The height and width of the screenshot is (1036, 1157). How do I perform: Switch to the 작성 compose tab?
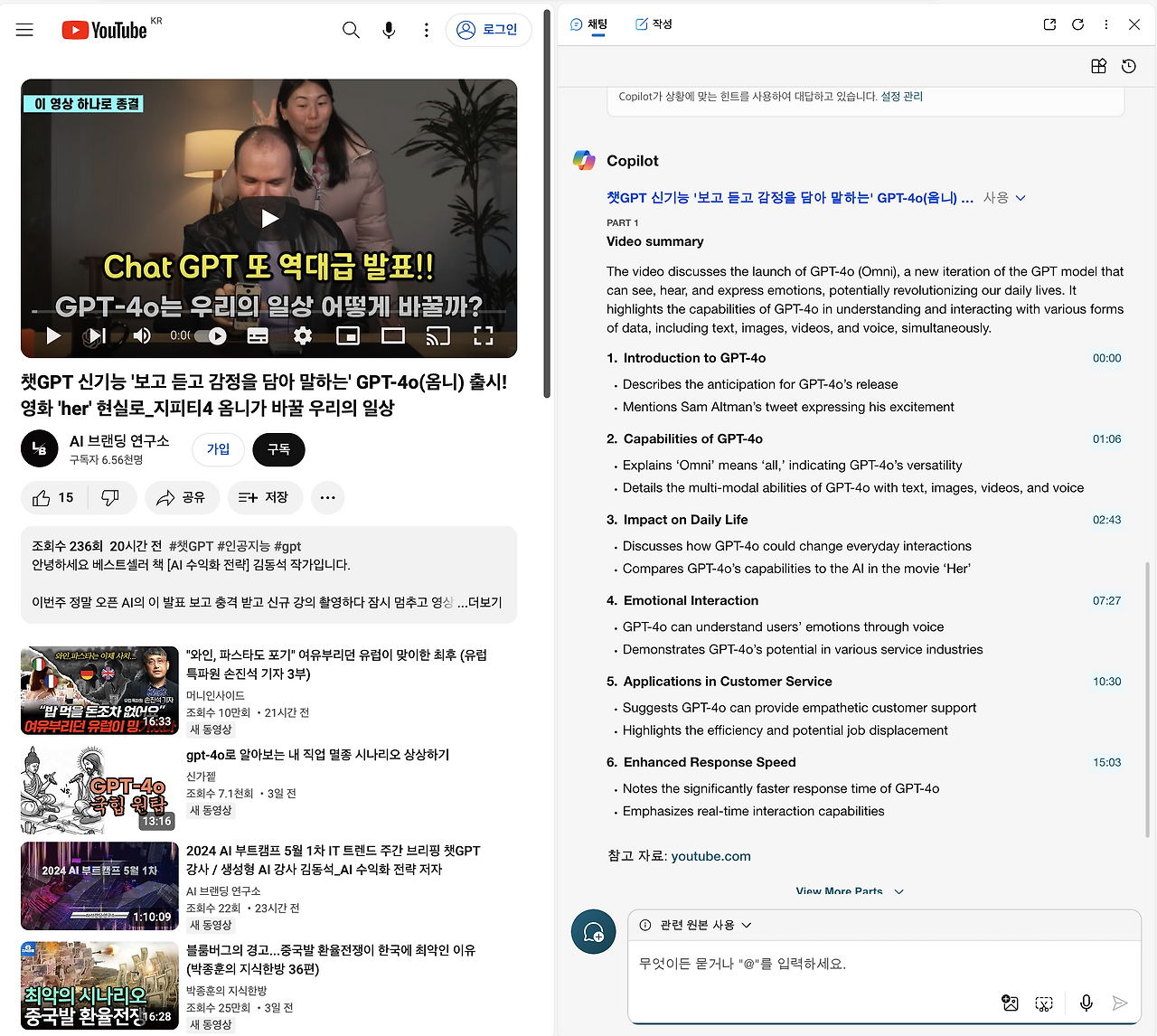pyautogui.click(x=654, y=24)
